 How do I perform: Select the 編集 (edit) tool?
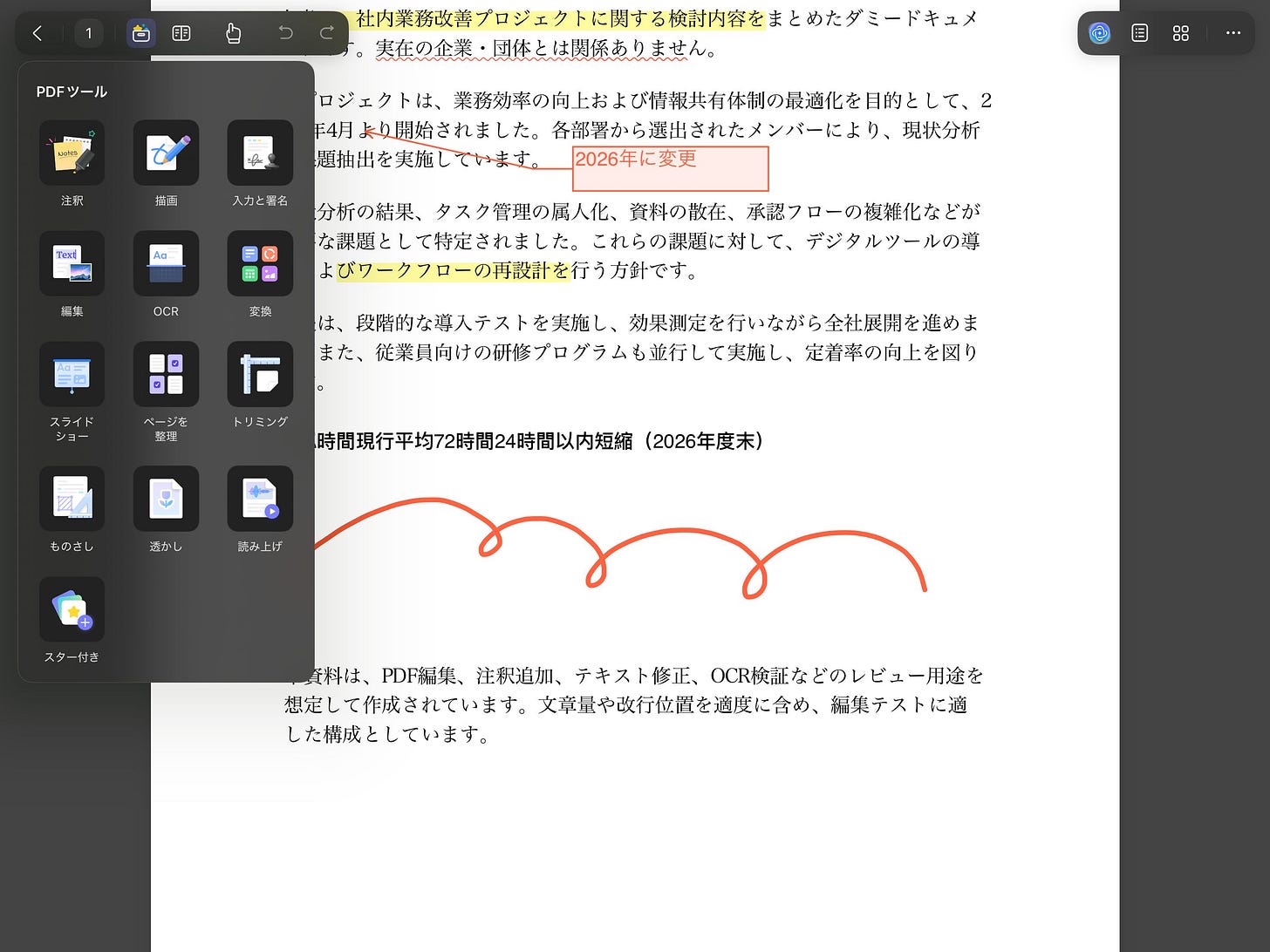tap(72, 263)
